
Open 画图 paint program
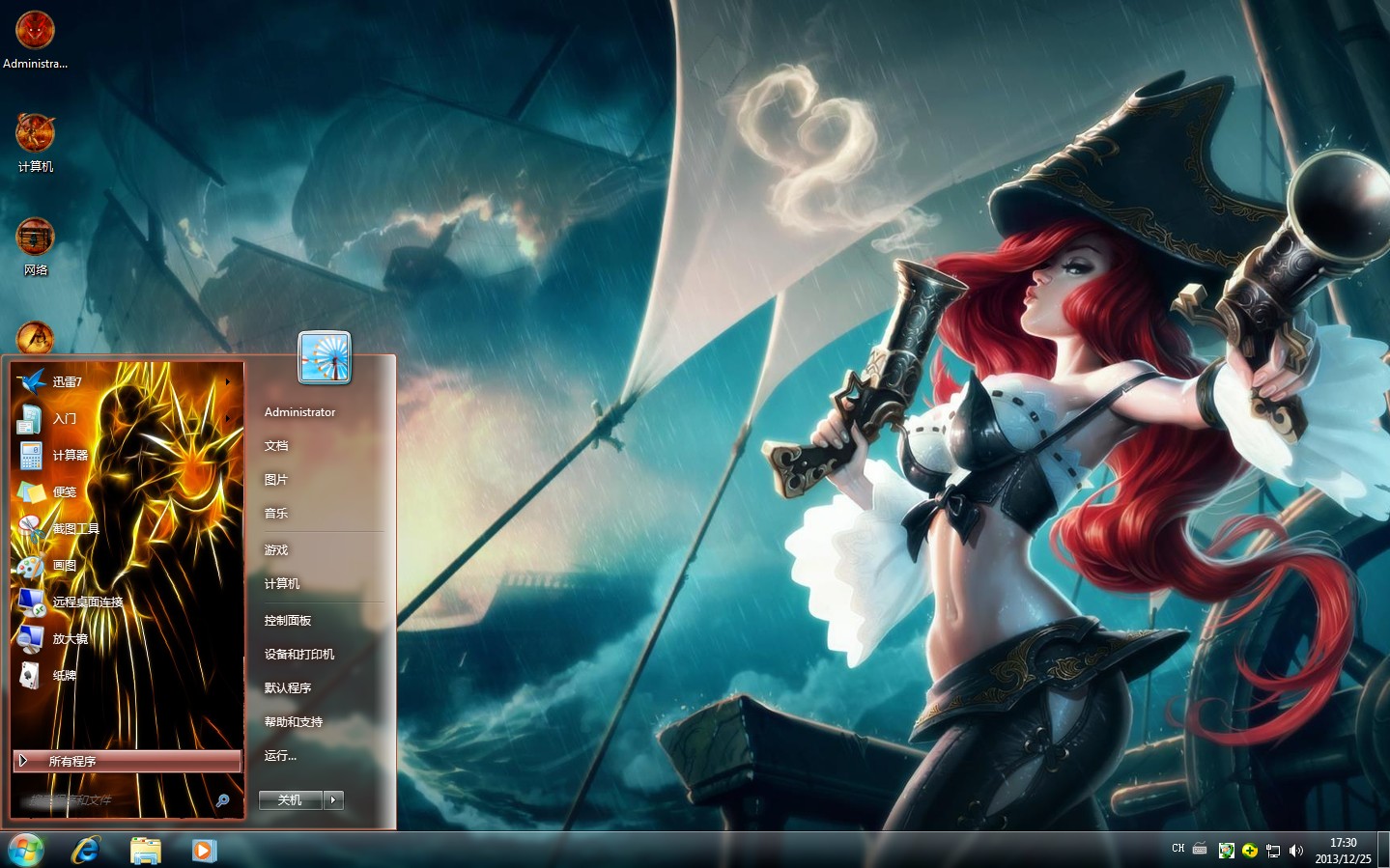tap(126, 565)
